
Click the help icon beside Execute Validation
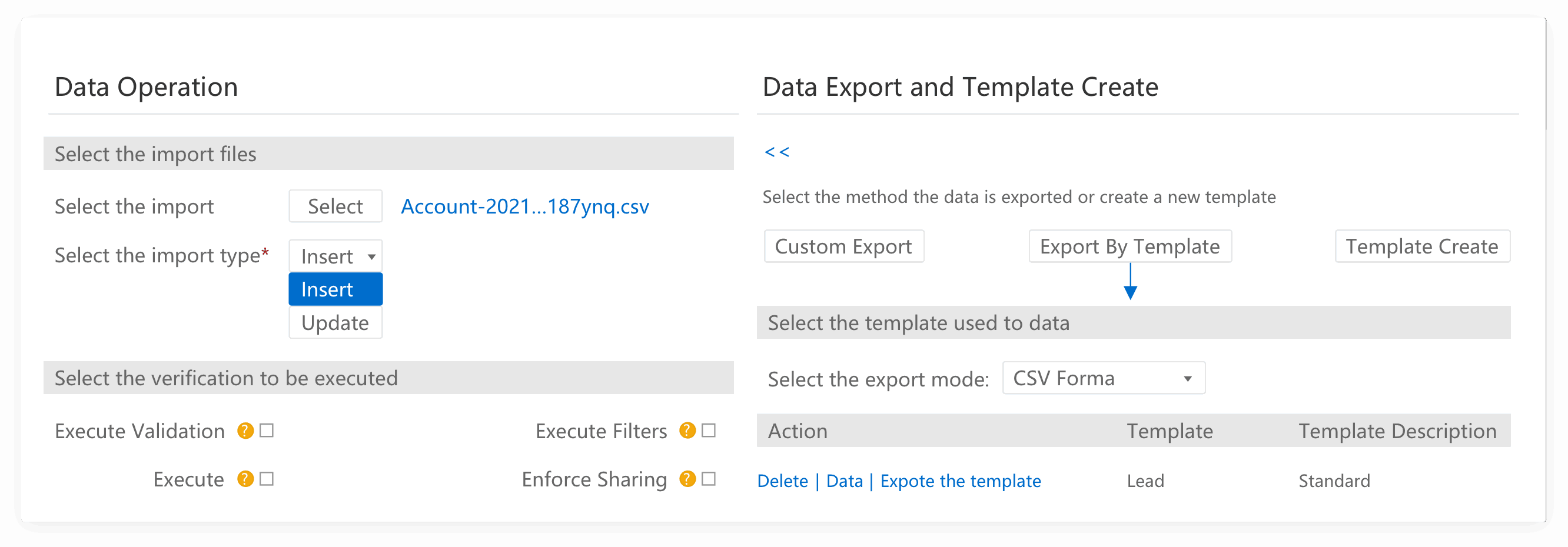tap(245, 431)
